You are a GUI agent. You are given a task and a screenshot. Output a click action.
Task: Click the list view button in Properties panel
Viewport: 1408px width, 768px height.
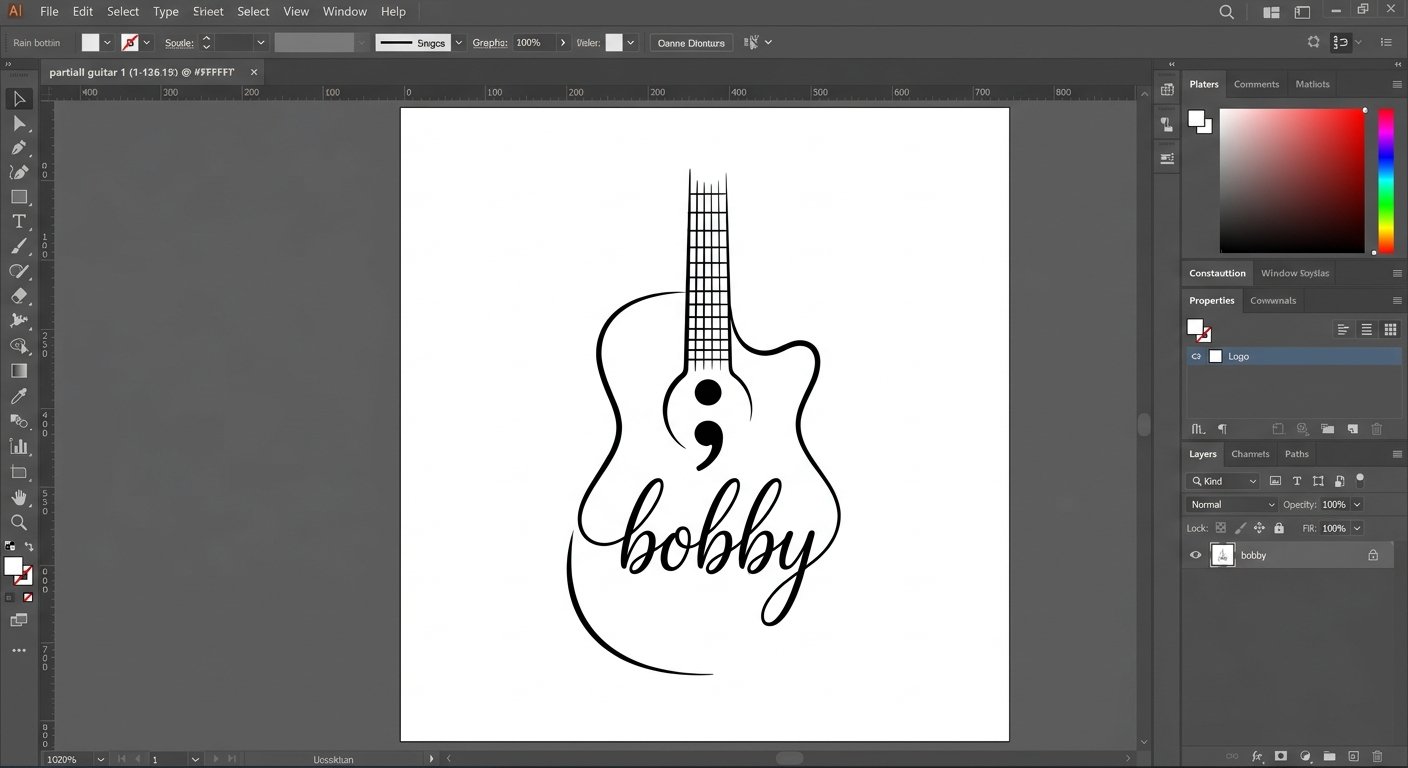point(1367,329)
